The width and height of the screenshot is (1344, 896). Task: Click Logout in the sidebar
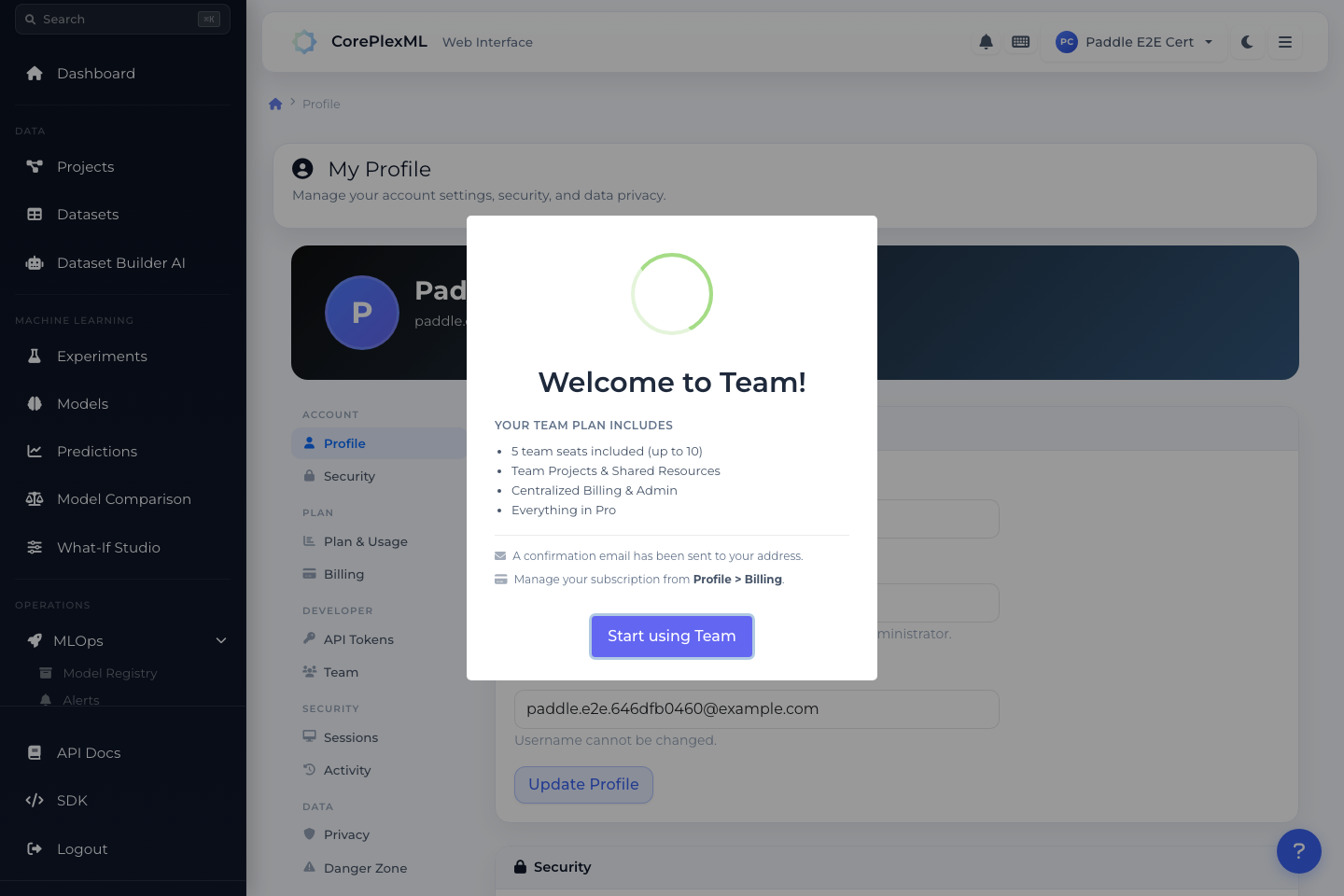pyautogui.click(x=82, y=849)
